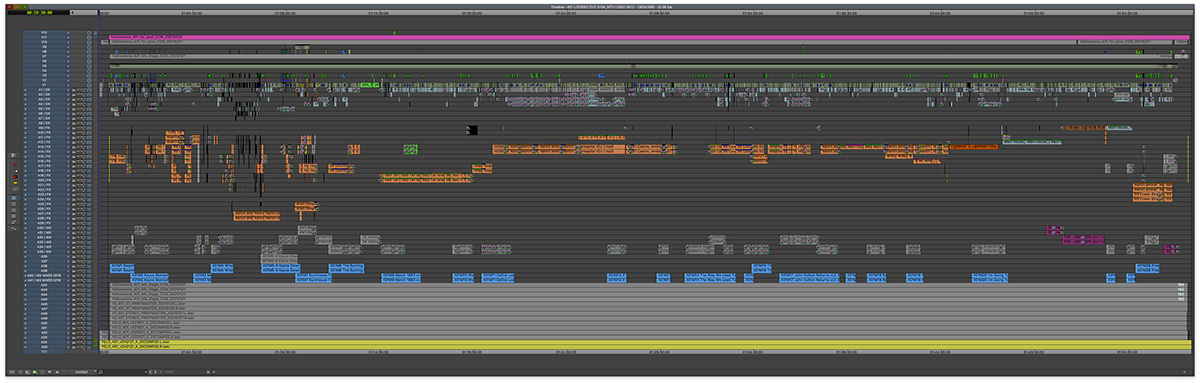Image resolution: width=1200 pixels, height=383 pixels.
Task: Select grey Yellowstone_401_Mix_Stage_CCM clip on V7
Action: [x=640, y=57]
